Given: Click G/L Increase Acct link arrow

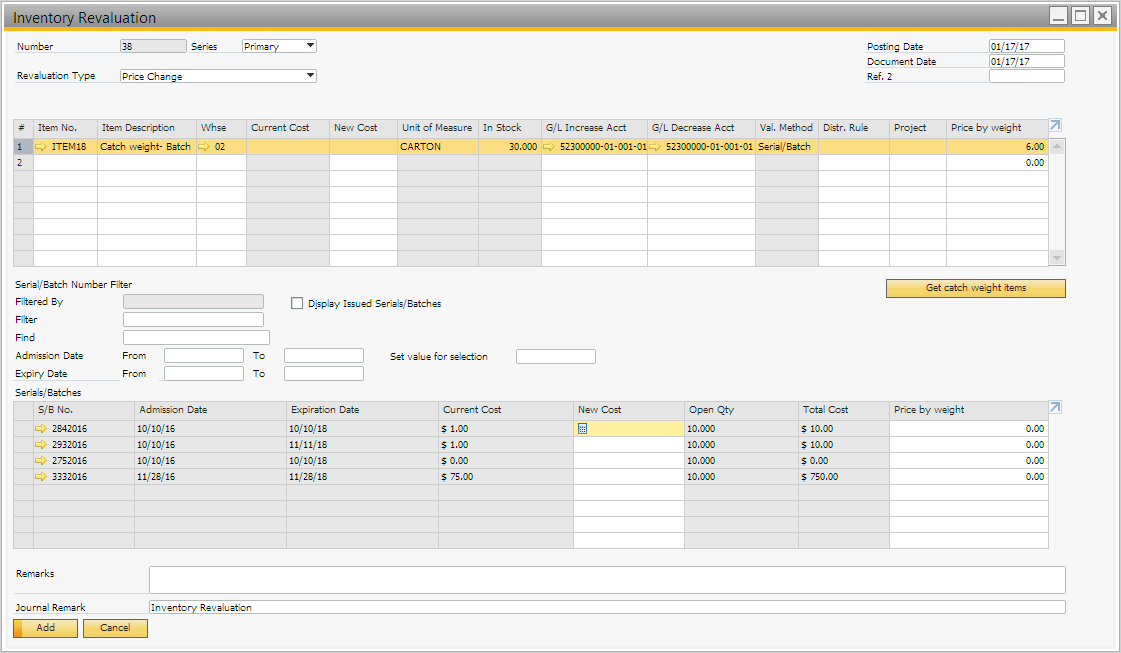Looking at the screenshot, I should click(x=549, y=147).
